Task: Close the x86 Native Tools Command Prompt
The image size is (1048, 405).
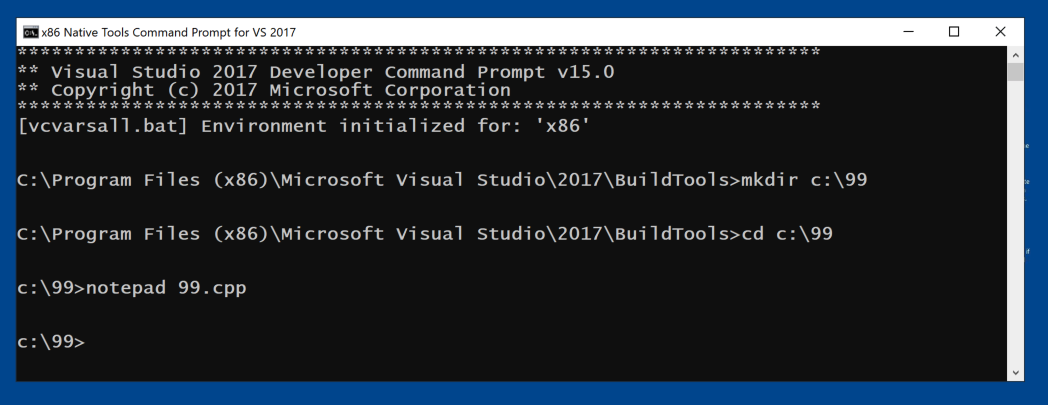Action: (x=1000, y=31)
